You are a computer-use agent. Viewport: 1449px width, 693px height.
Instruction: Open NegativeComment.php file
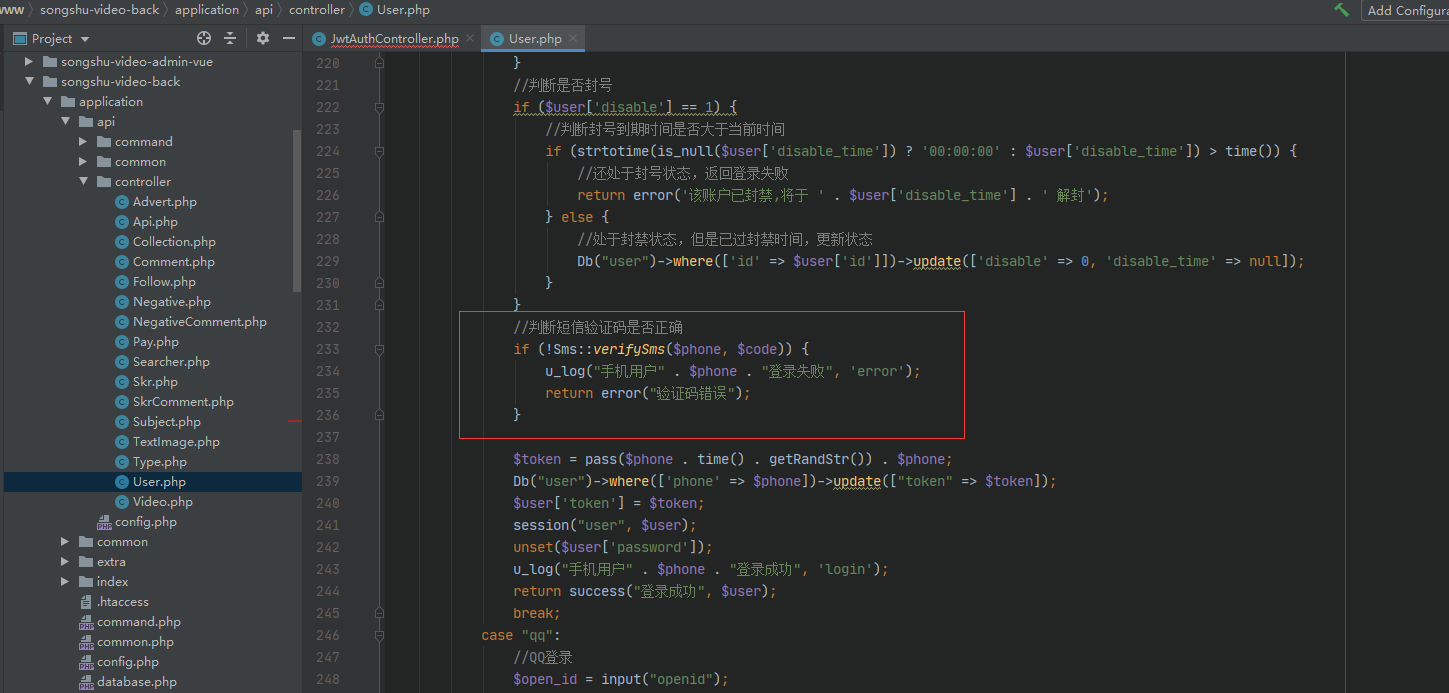pos(199,322)
